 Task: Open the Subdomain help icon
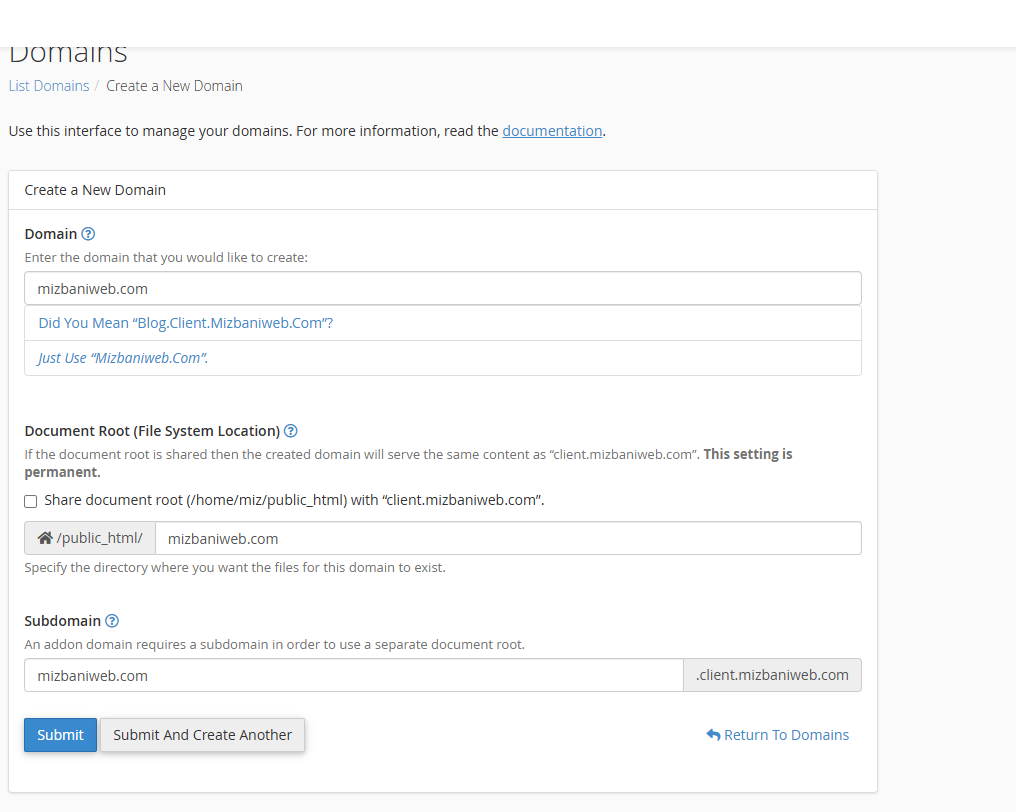coord(112,621)
